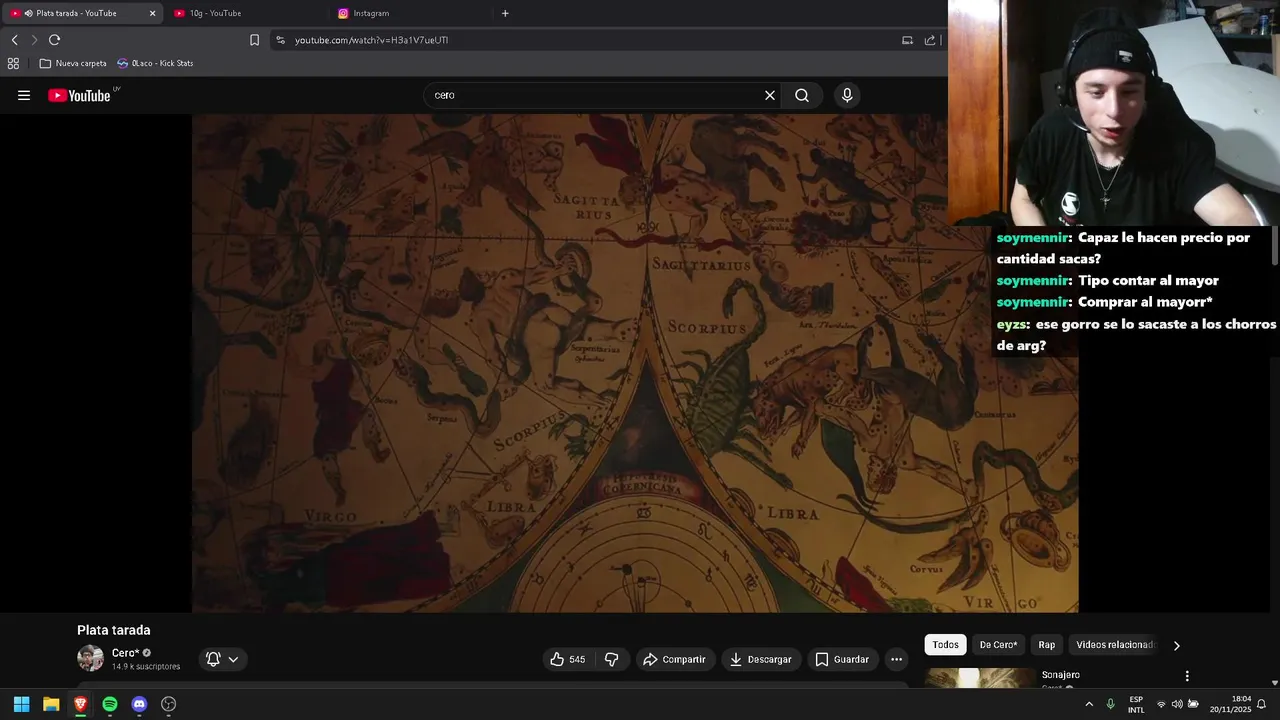Open 0Laco - Kick Stats bookmark
Viewport: 1280px width, 720px height.
pos(155,63)
